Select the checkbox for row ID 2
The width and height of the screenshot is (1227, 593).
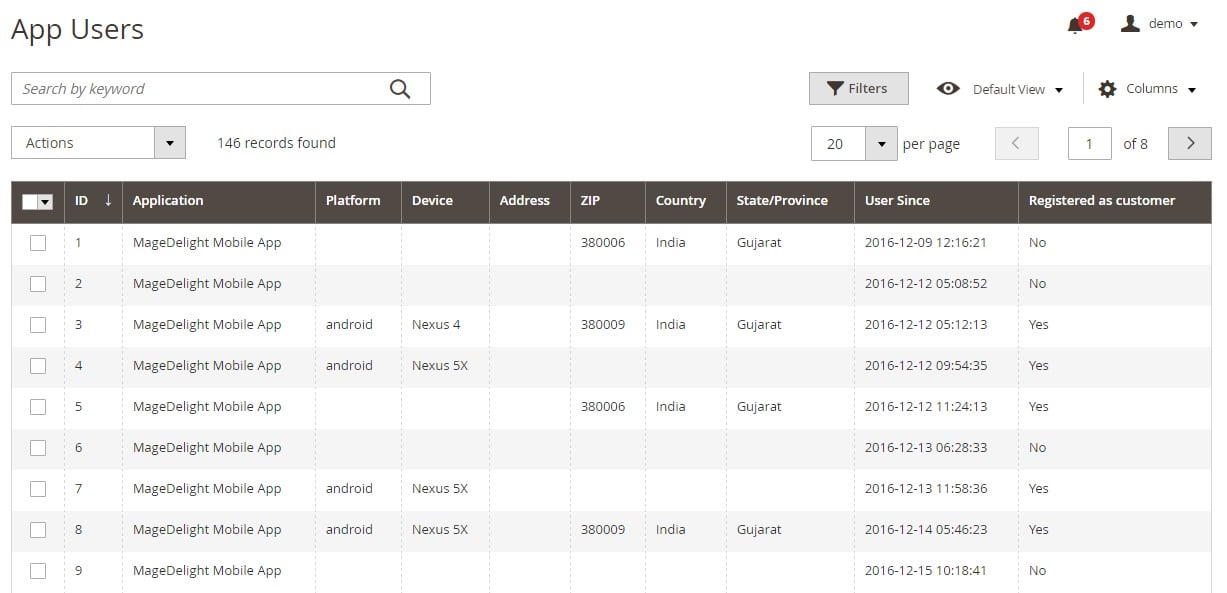[x=38, y=283]
